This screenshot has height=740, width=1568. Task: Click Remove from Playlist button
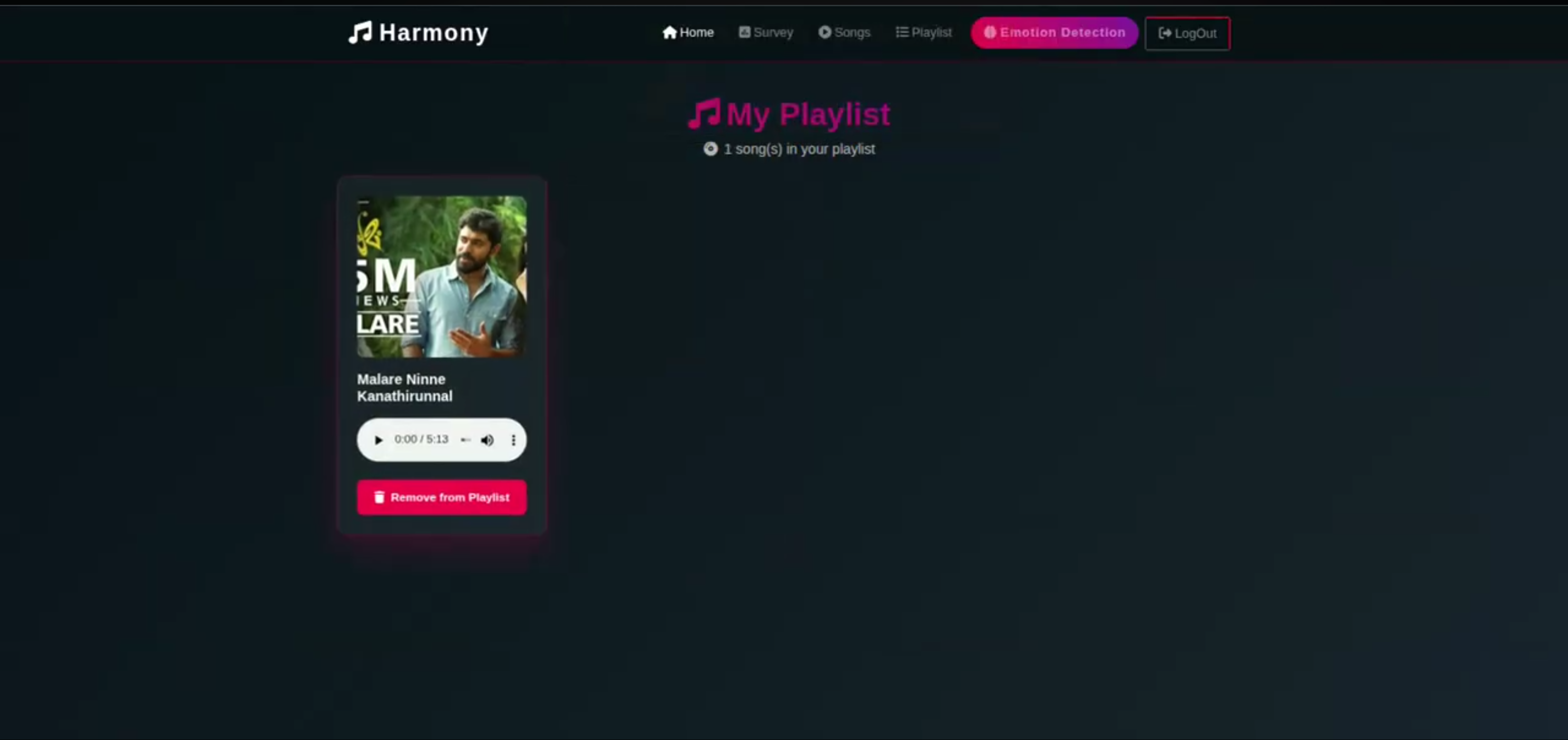(x=441, y=497)
